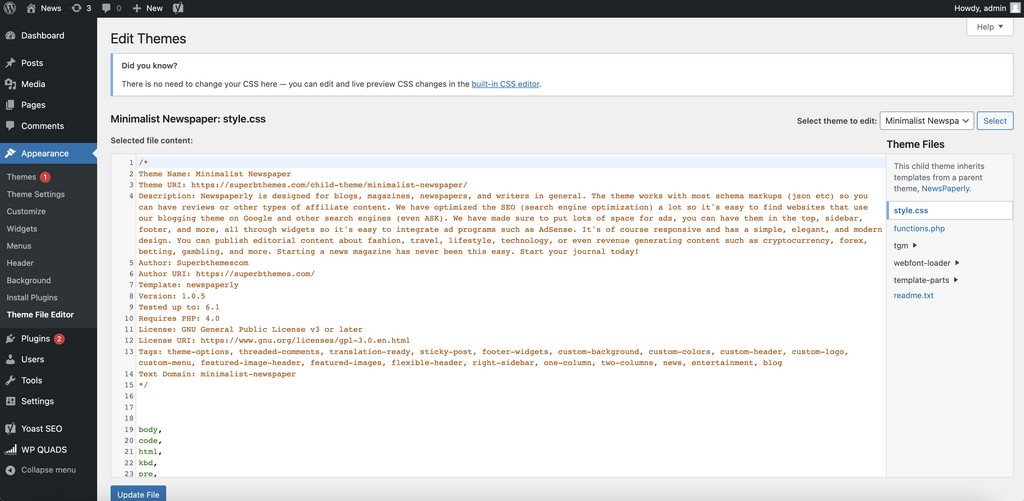Open the comments bubble icon in admin bar
Viewport: 1024px width, 501px height.
pyautogui.click(x=107, y=8)
